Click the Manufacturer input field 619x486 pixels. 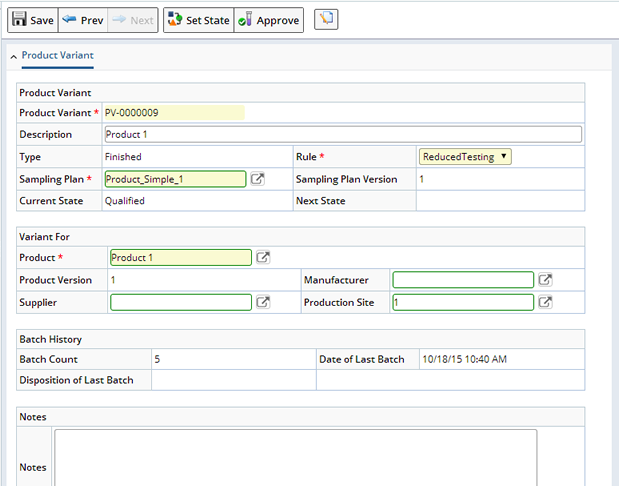point(463,280)
